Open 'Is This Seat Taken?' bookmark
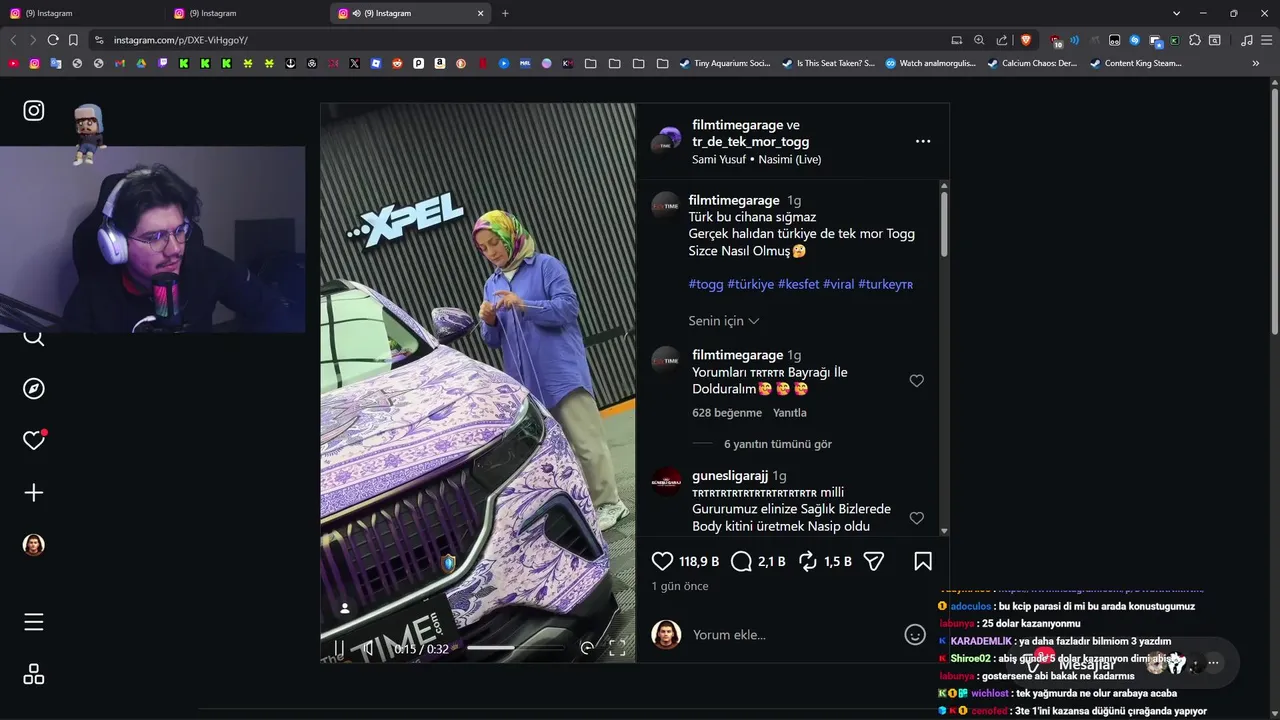The width and height of the screenshot is (1280, 720). point(828,63)
